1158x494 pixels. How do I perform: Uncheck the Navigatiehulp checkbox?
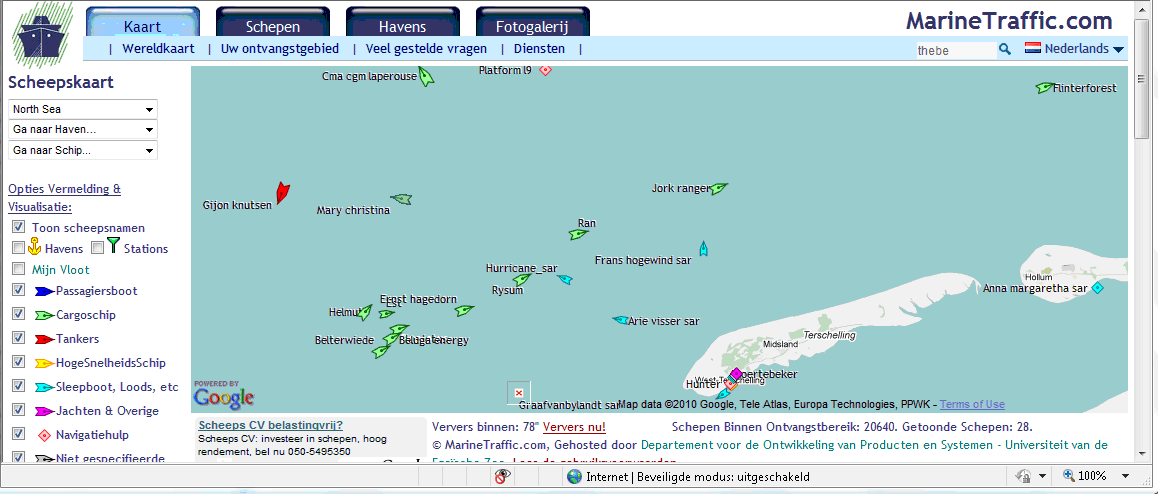tap(18, 433)
